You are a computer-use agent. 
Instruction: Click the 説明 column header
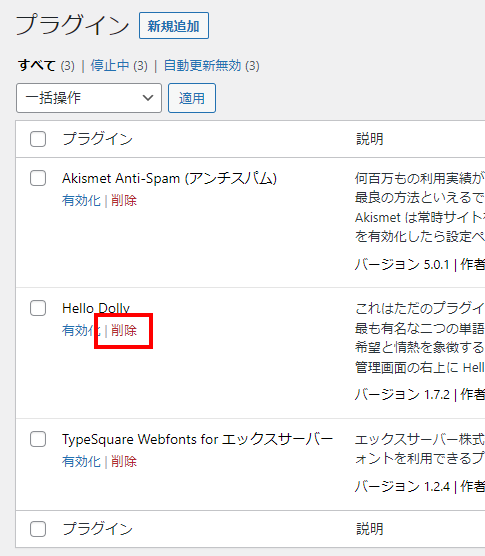(370, 139)
